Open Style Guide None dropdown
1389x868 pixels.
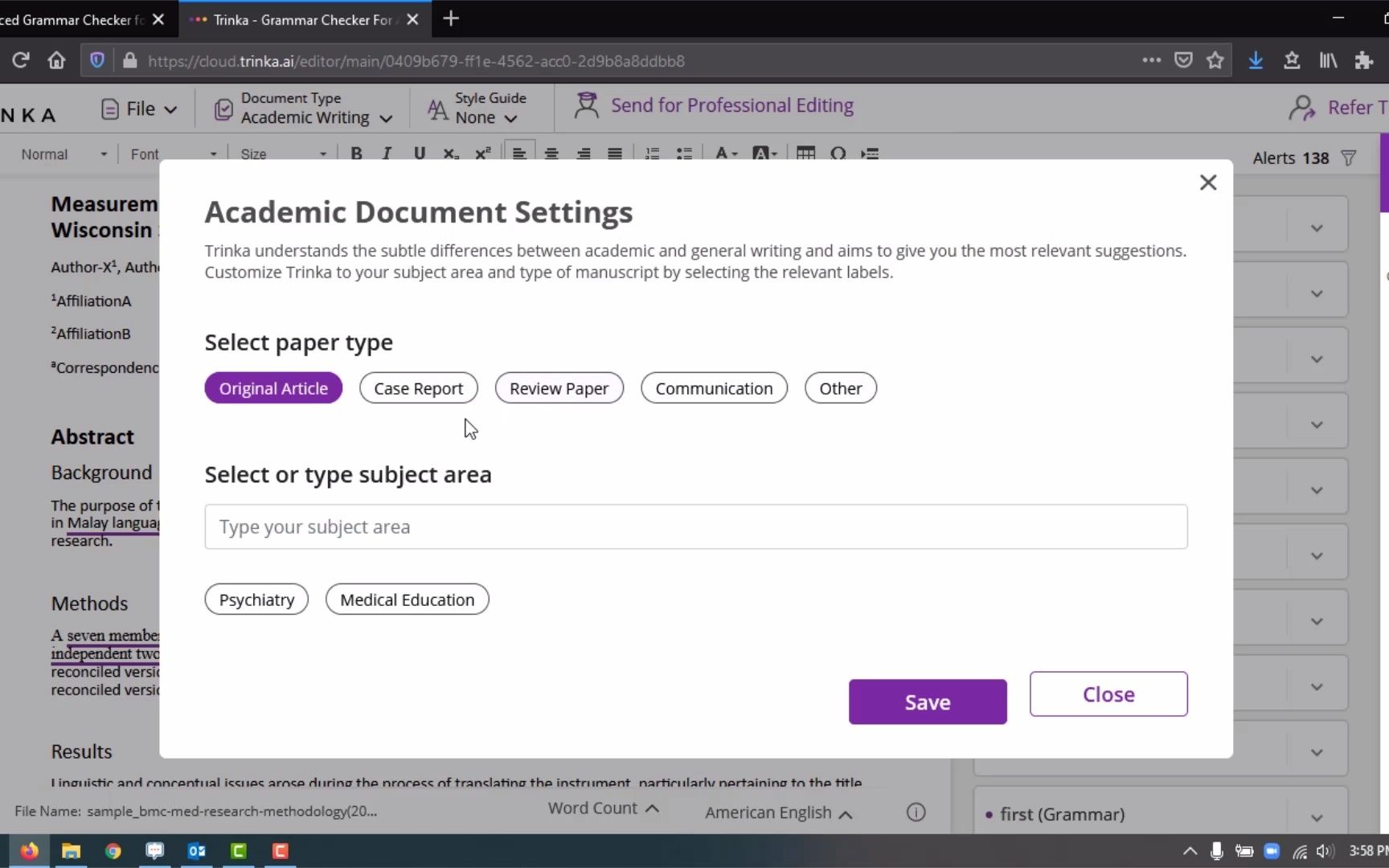pos(477,108)
